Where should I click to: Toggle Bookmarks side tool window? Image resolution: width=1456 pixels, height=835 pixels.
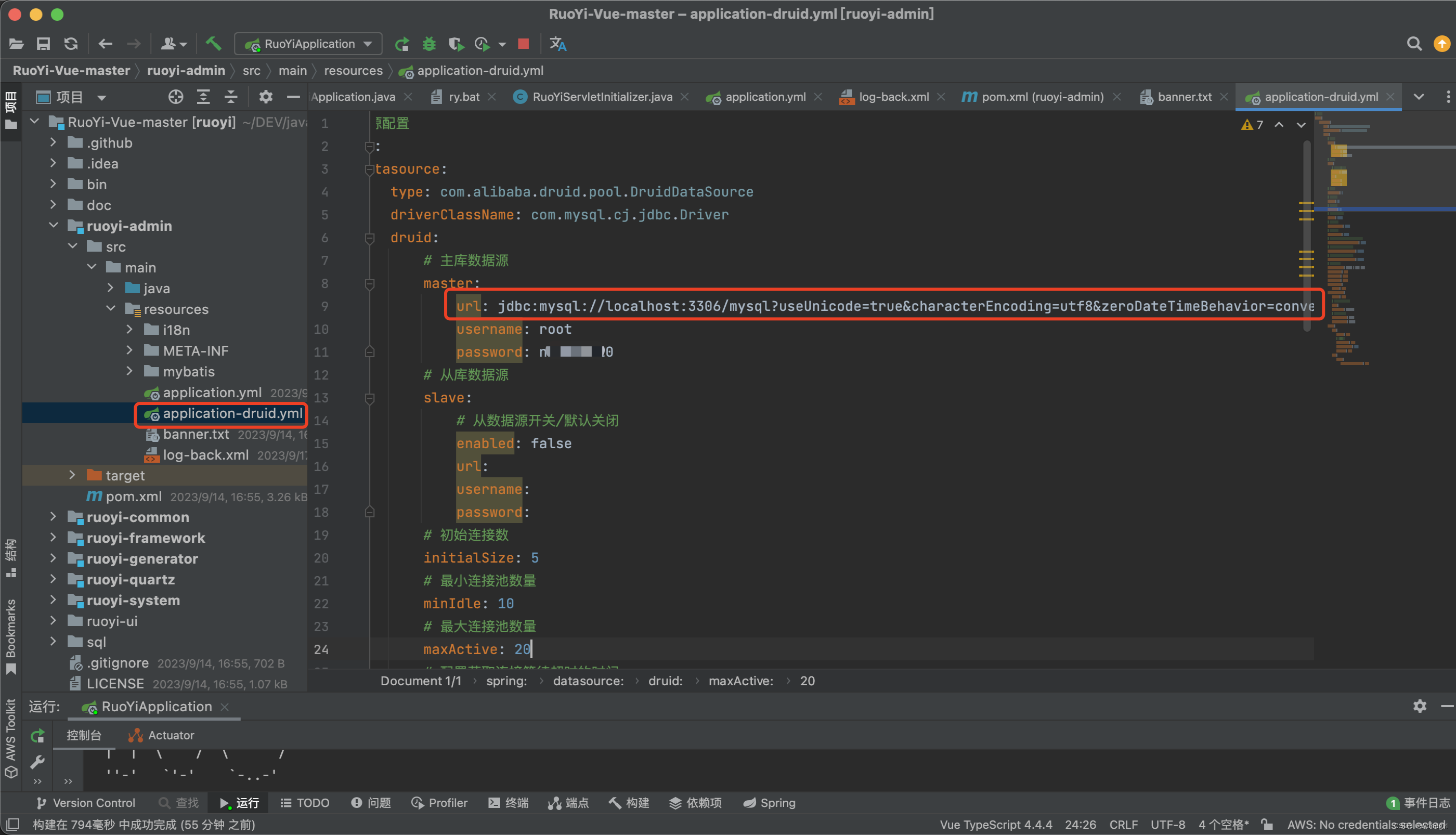point(11,636)
